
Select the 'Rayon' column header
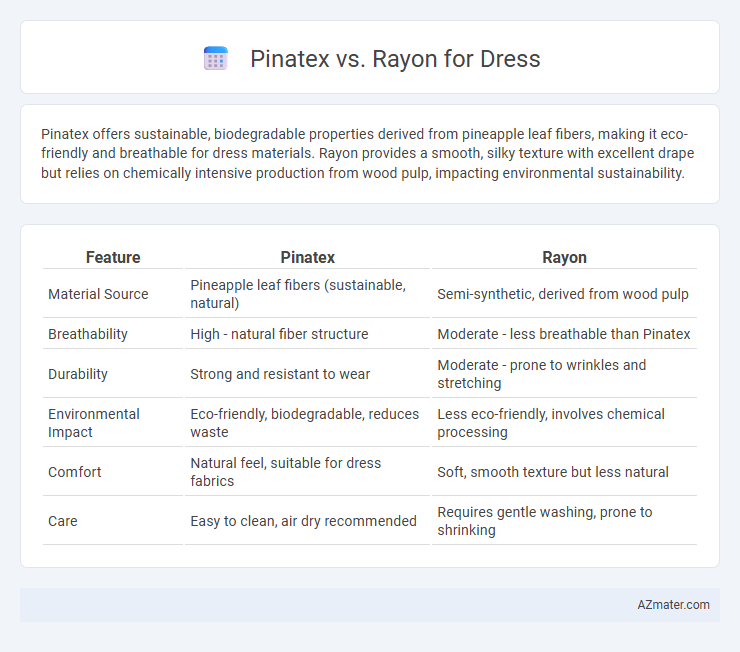(x=564, y=257)
